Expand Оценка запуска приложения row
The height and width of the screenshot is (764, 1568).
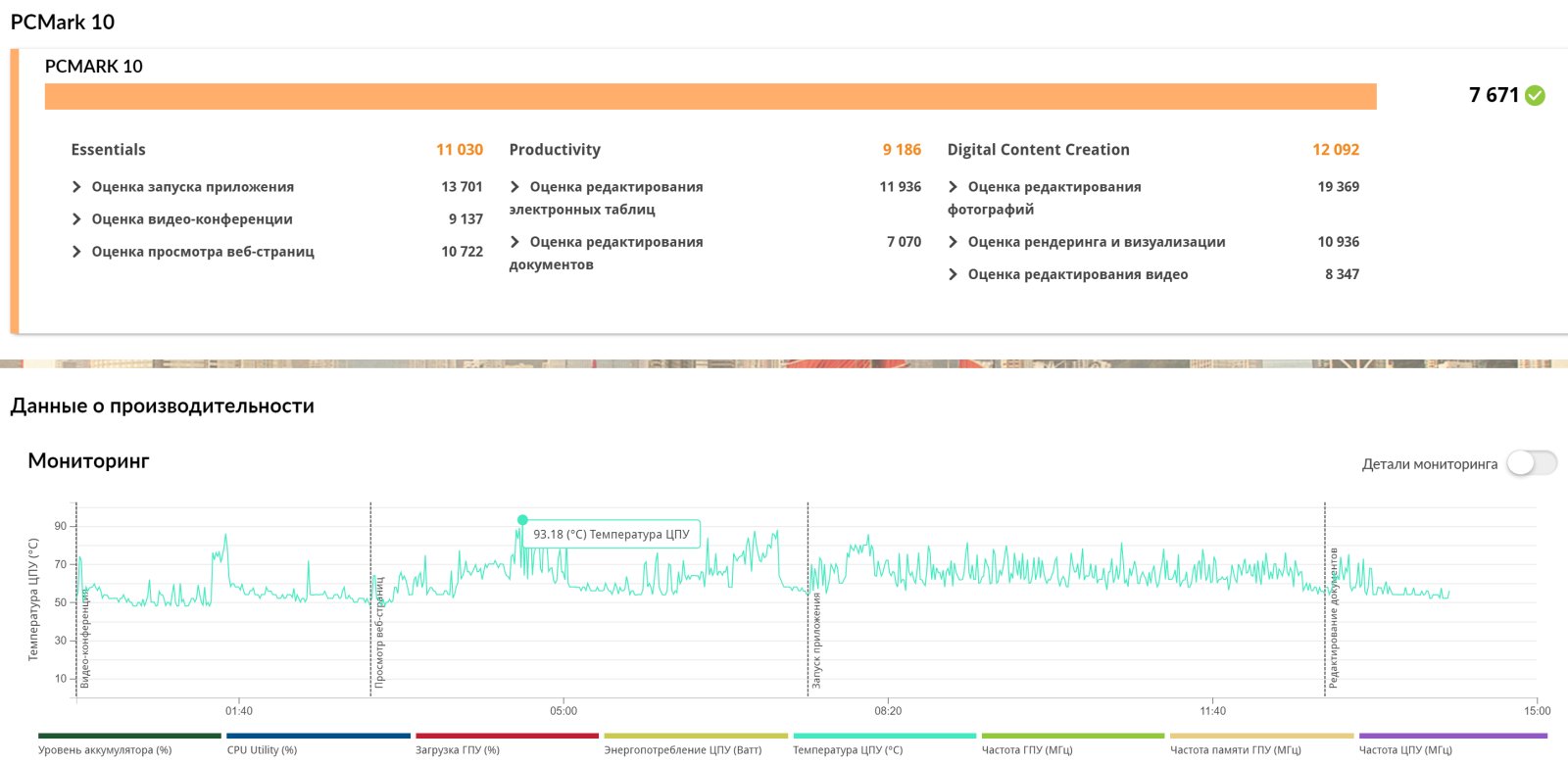point(76,187)
